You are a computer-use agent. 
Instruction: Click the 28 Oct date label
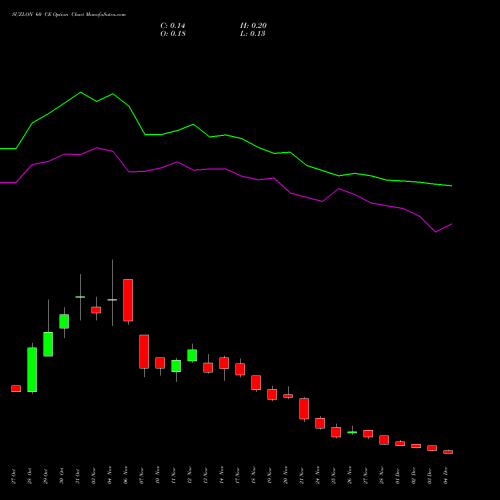tap(30, 476)
